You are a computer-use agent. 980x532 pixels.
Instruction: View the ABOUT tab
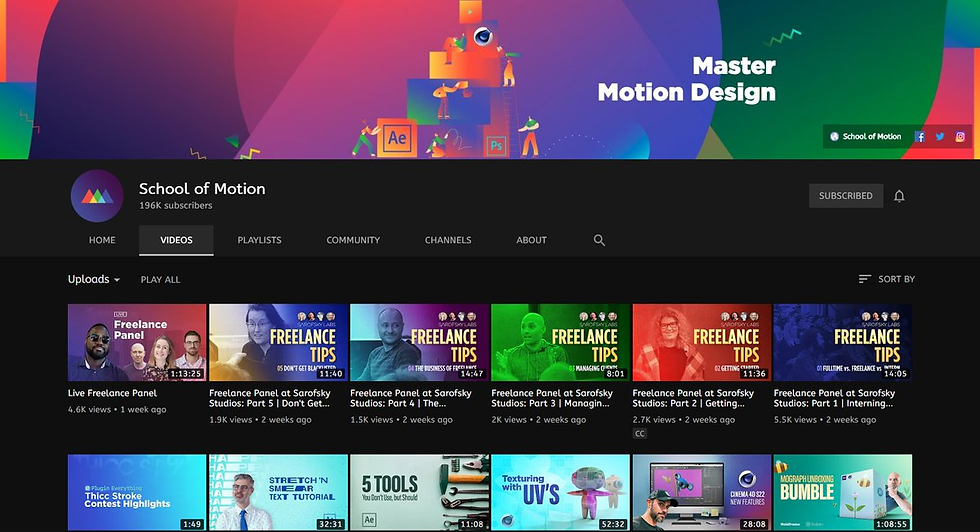pos(531,240)
